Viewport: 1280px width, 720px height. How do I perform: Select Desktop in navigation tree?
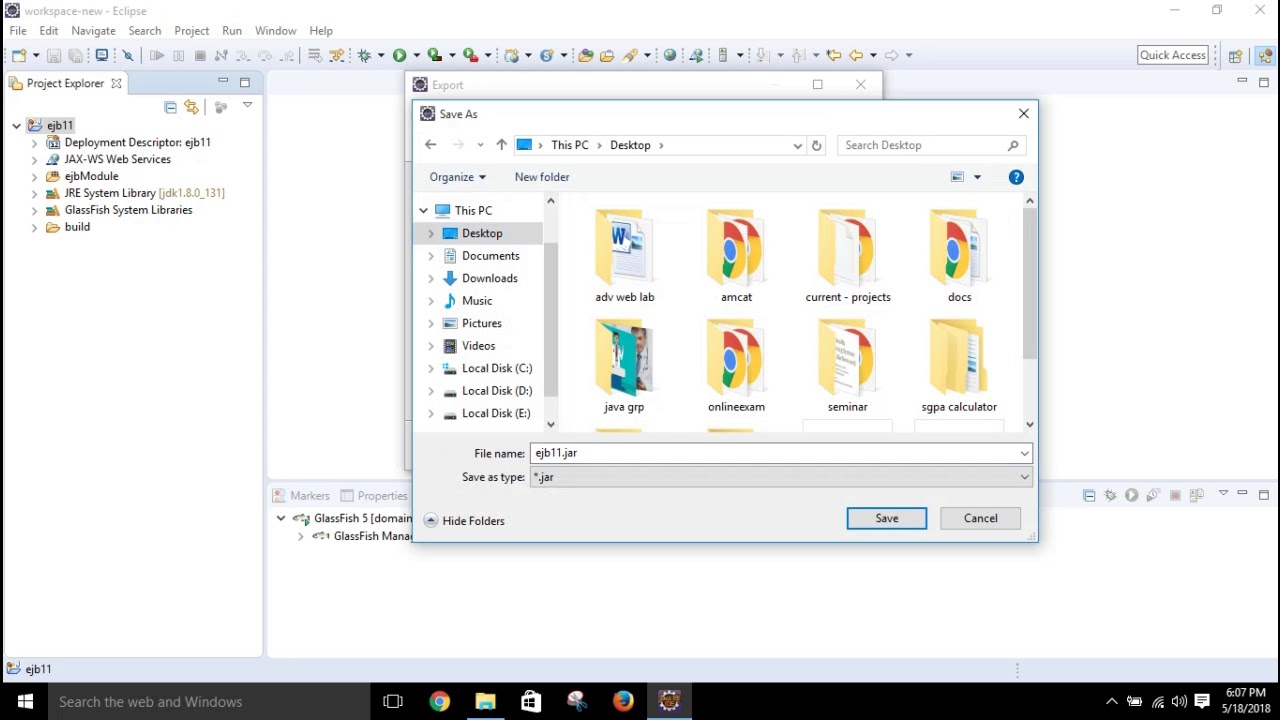482,233
